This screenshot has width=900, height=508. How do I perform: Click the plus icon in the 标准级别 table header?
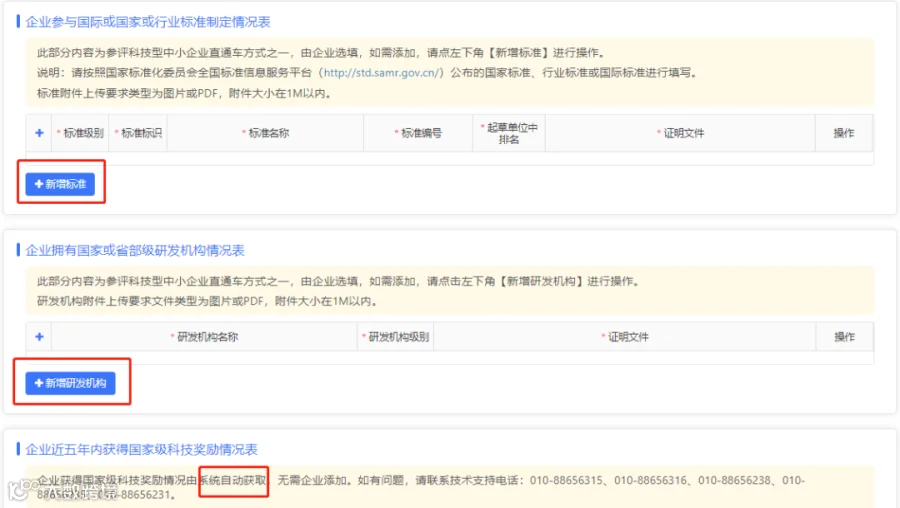coord(39,133)
